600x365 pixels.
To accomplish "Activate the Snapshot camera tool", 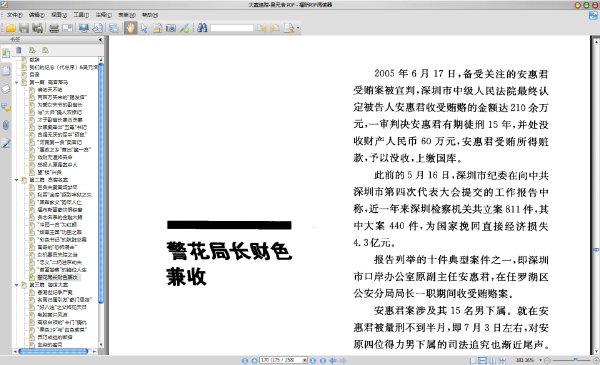I will [171, 28].
